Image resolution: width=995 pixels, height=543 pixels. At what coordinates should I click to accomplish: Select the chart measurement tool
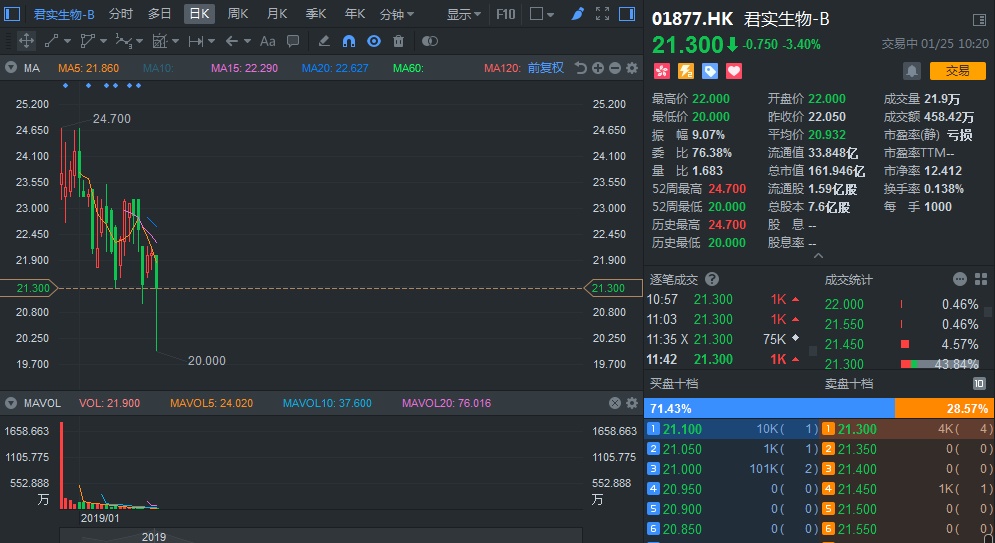tap(159, 41)
